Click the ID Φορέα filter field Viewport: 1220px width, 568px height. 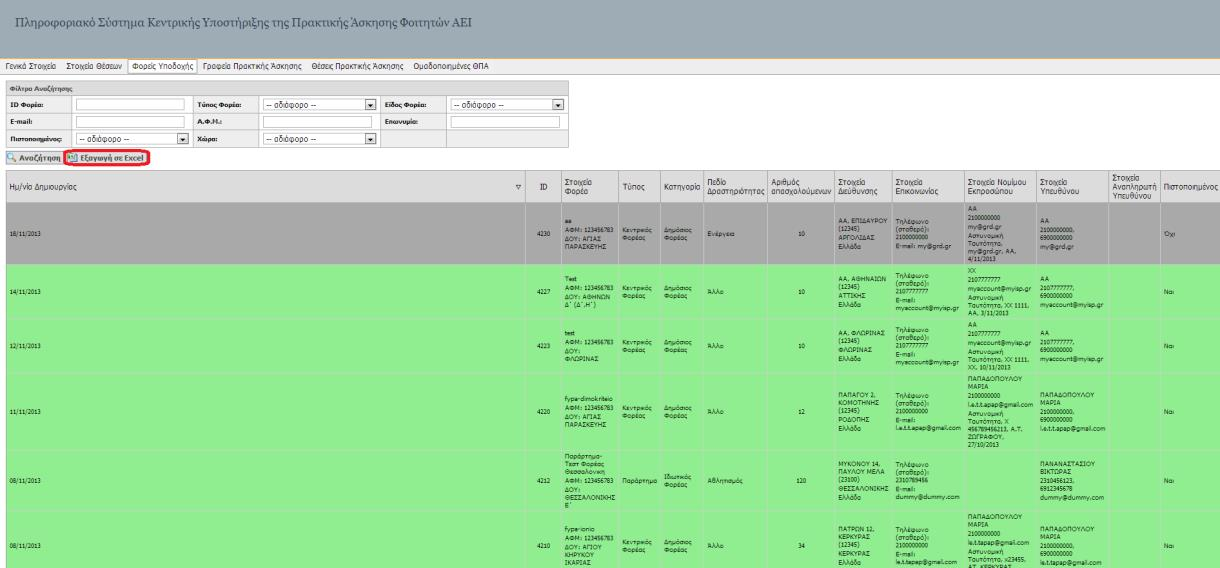coord(131,104)
